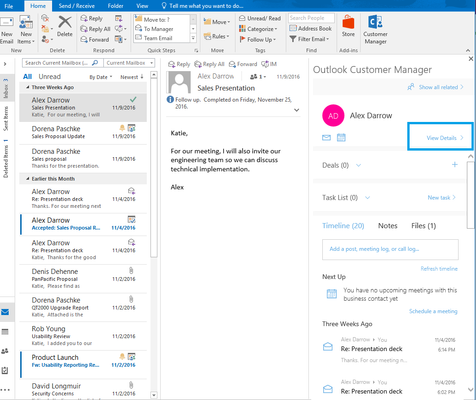Image resolution: width=476 pixels, height=400 pixels.
Task: Open the Rules dropdown
Action: 216,36
